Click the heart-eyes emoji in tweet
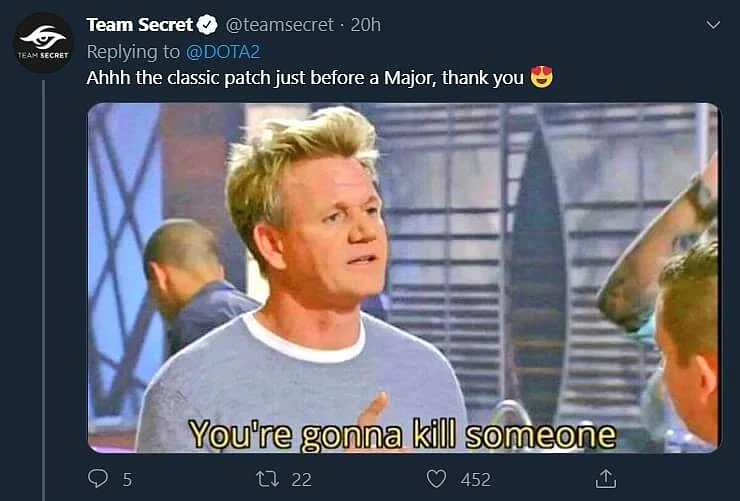The image size is (740, 501). pyautogui.click(x=541, y=77)
